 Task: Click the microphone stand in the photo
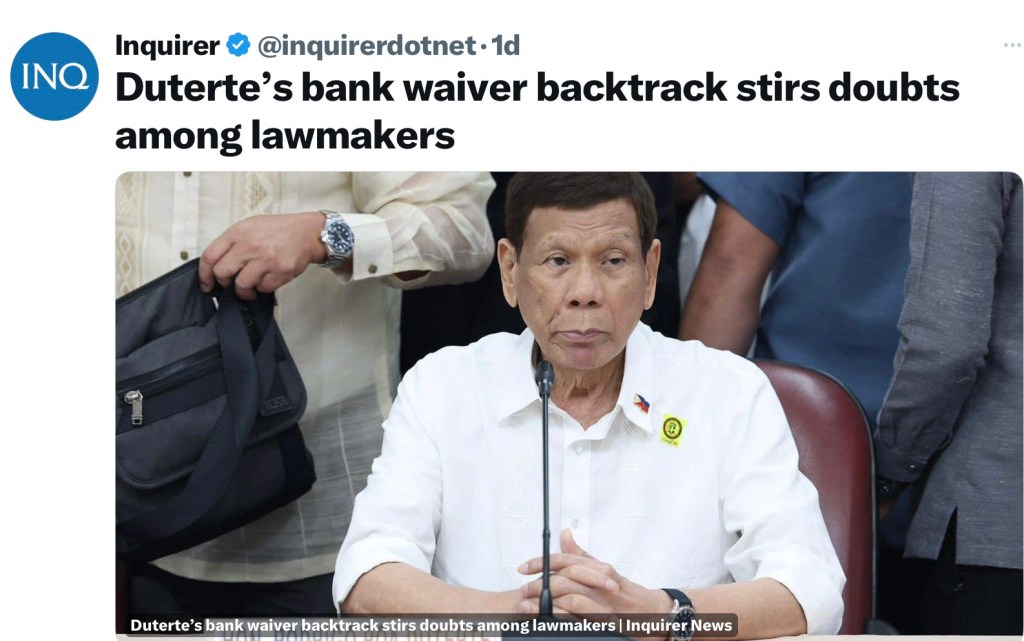pyautogui.click(x=545, y=486)
